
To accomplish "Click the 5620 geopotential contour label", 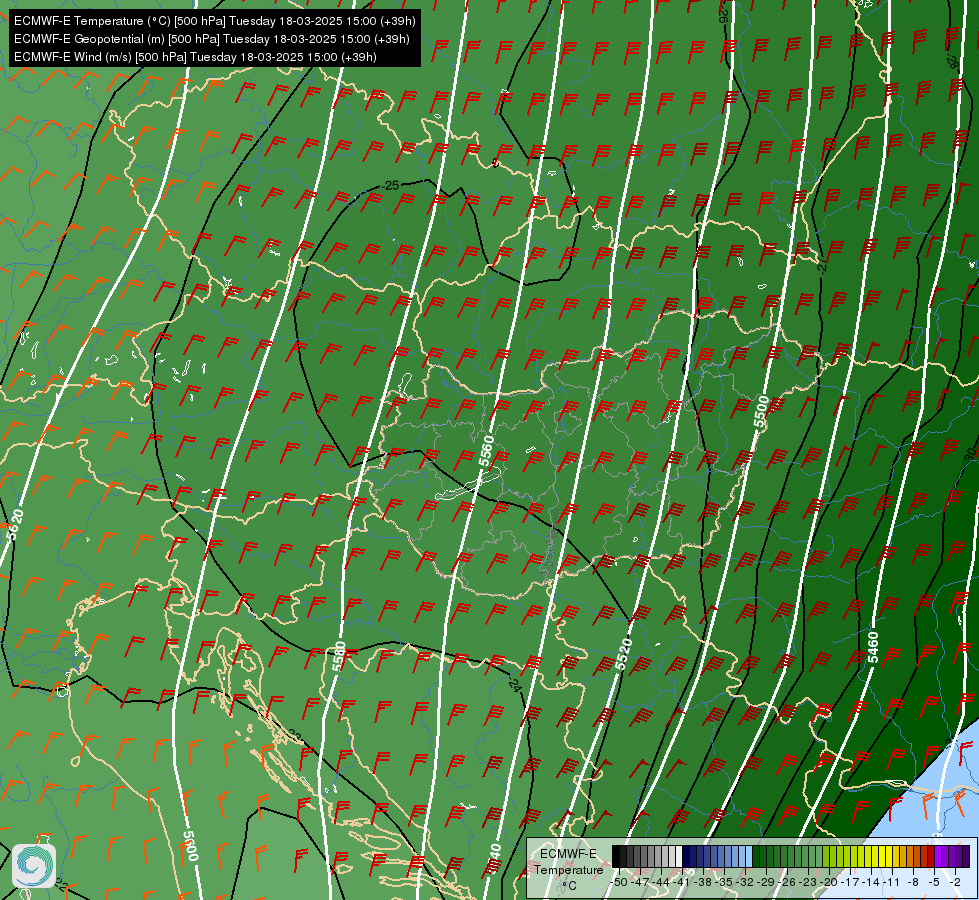I will click(x=14, y=525).
